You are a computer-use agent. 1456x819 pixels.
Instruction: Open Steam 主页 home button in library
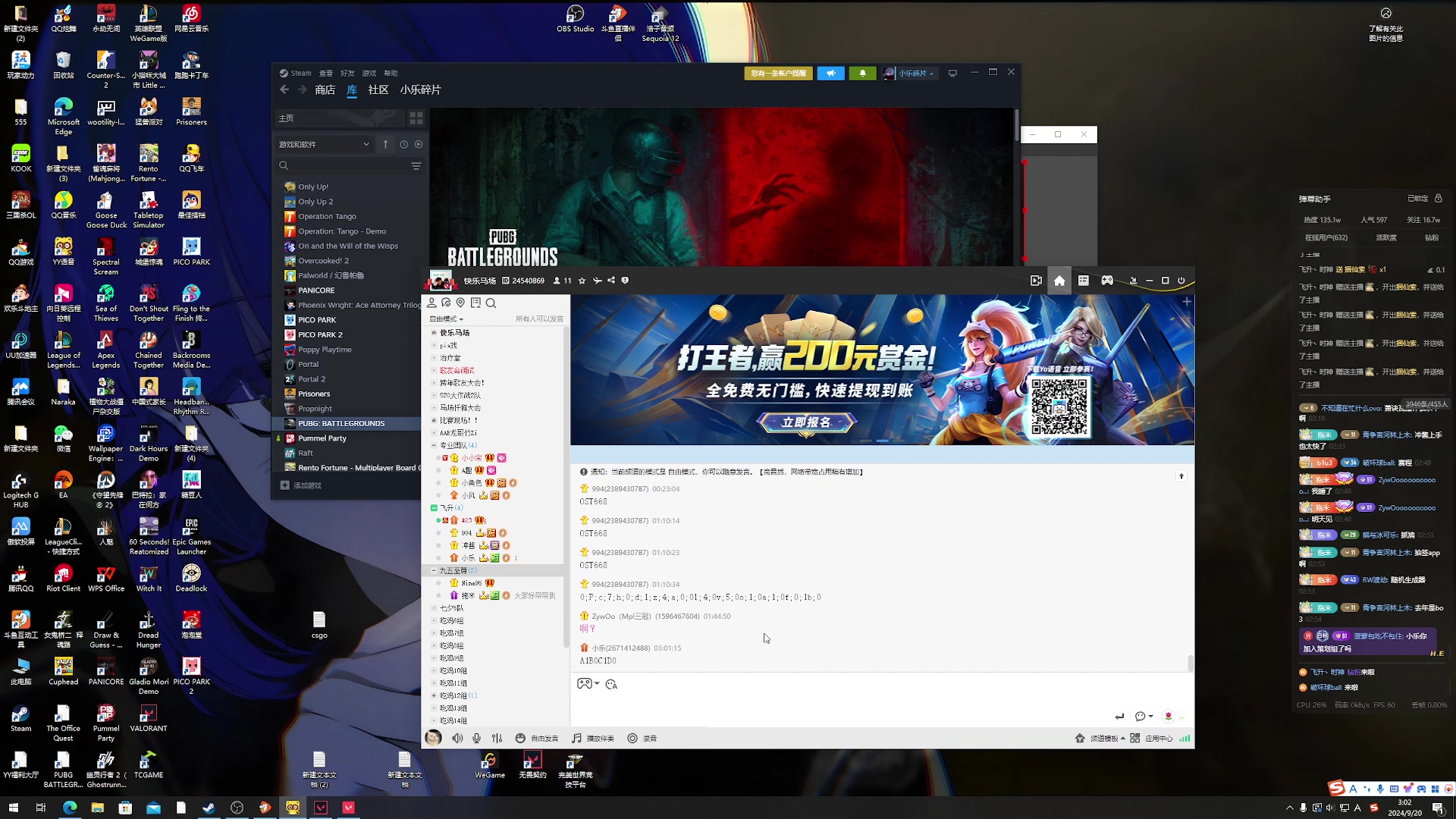(x=339, y=118)
